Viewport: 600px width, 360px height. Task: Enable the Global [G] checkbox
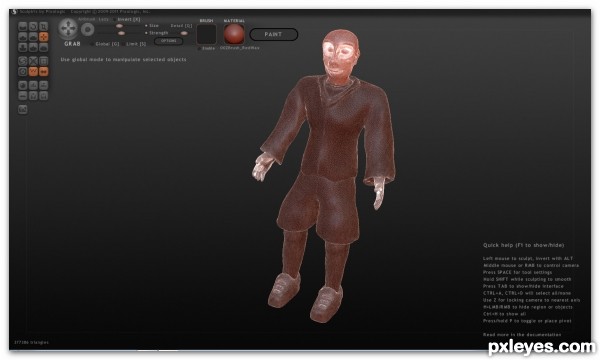[91, 44]
